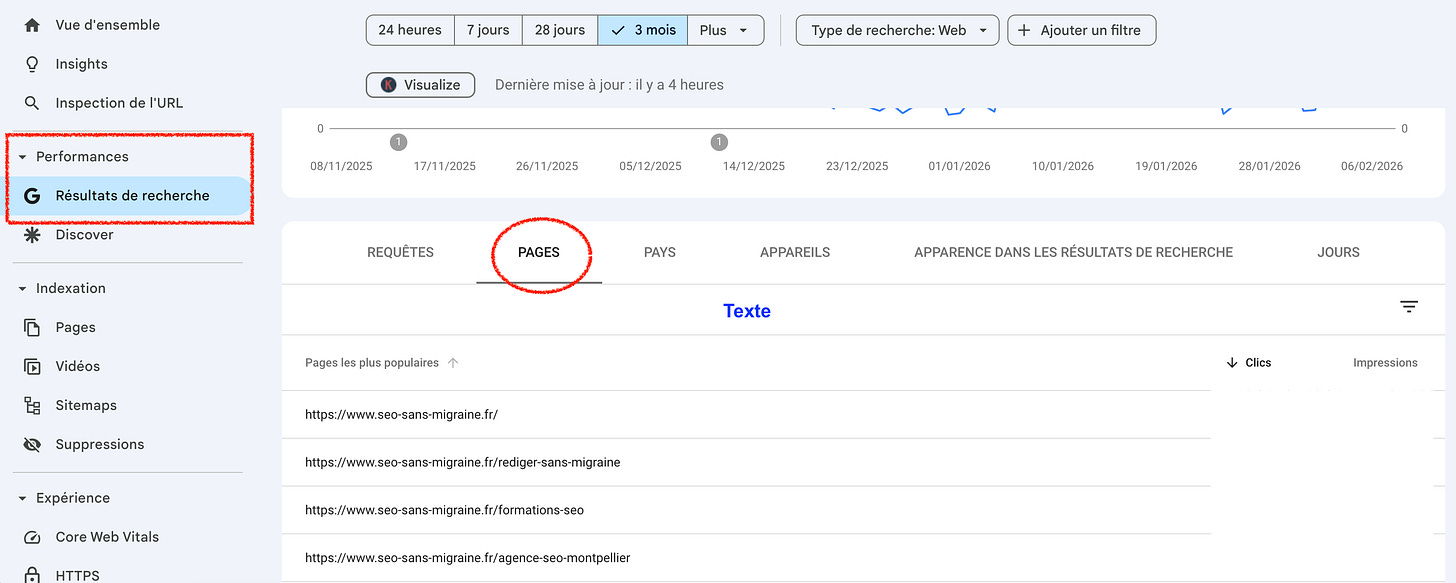Select row ending in /rediger-sans-migraine
Viewport: 1456px width, 583px height.
(746, 462)
